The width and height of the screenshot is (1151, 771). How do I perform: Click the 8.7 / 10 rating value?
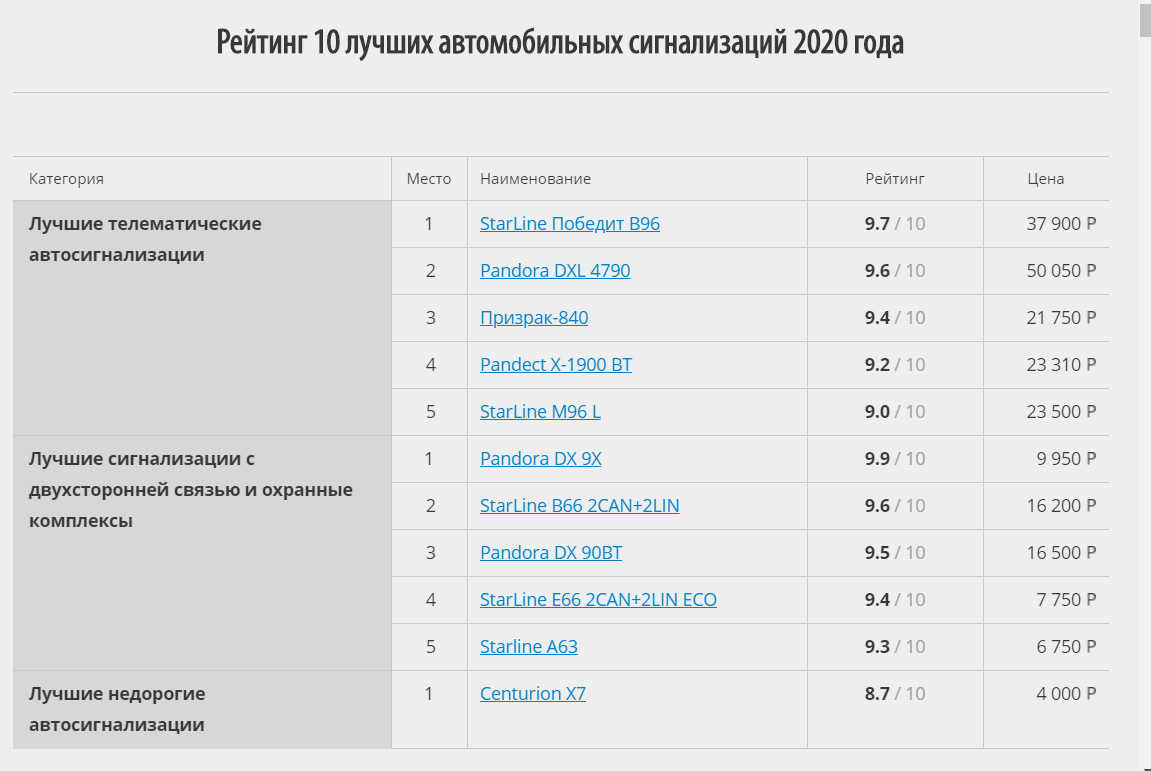895,694
